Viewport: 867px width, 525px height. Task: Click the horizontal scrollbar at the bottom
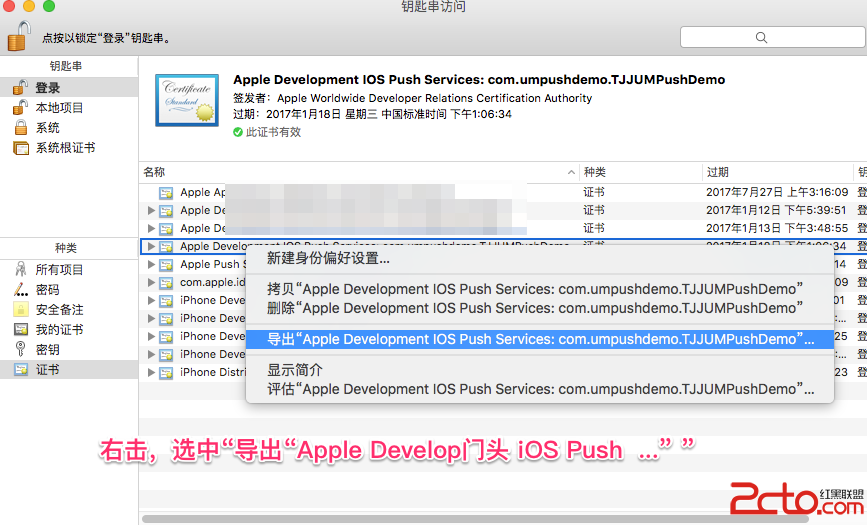pyautogui.click(x=476, y=519)
